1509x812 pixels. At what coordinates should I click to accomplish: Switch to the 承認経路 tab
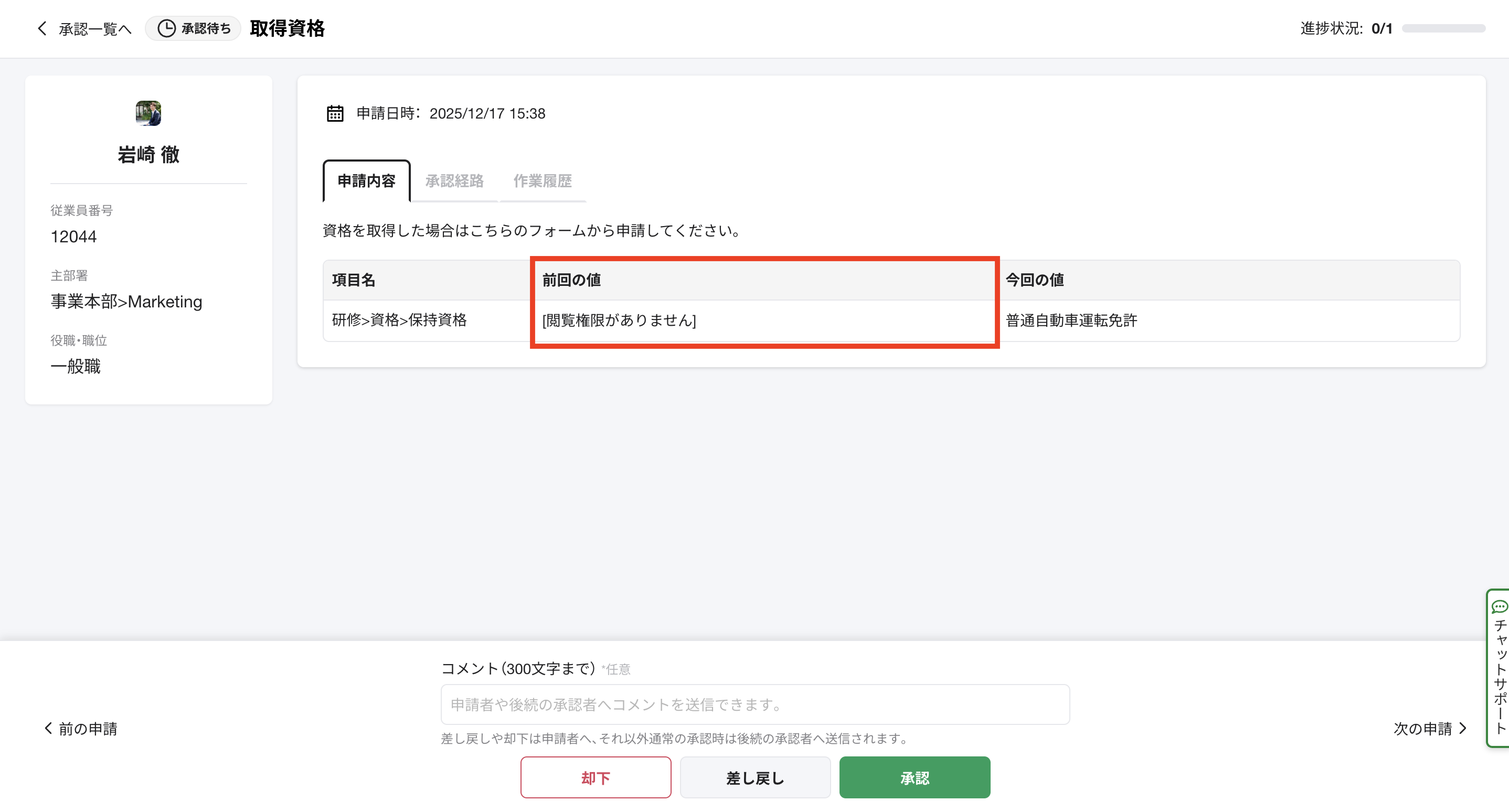coord(454,181)
